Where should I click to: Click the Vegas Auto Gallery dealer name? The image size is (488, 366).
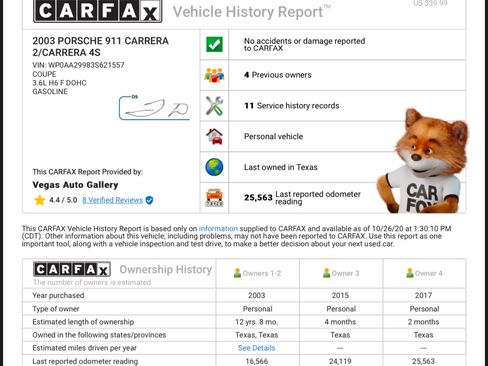(x=75, y=185)
